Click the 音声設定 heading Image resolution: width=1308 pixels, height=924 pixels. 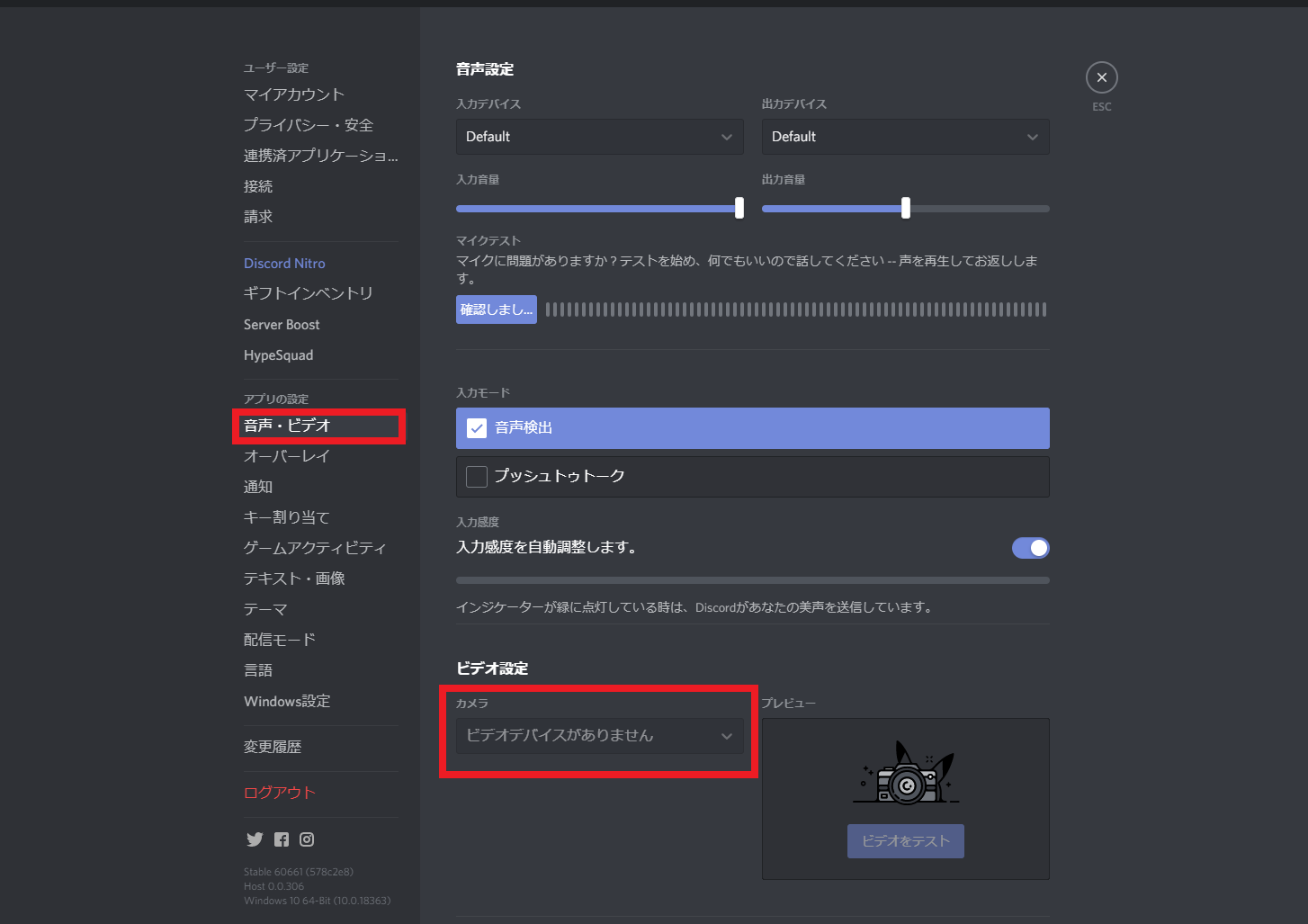485,69
